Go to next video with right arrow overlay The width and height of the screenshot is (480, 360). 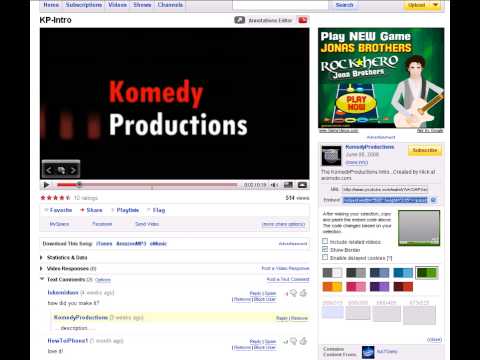click(x=73, y=170)
